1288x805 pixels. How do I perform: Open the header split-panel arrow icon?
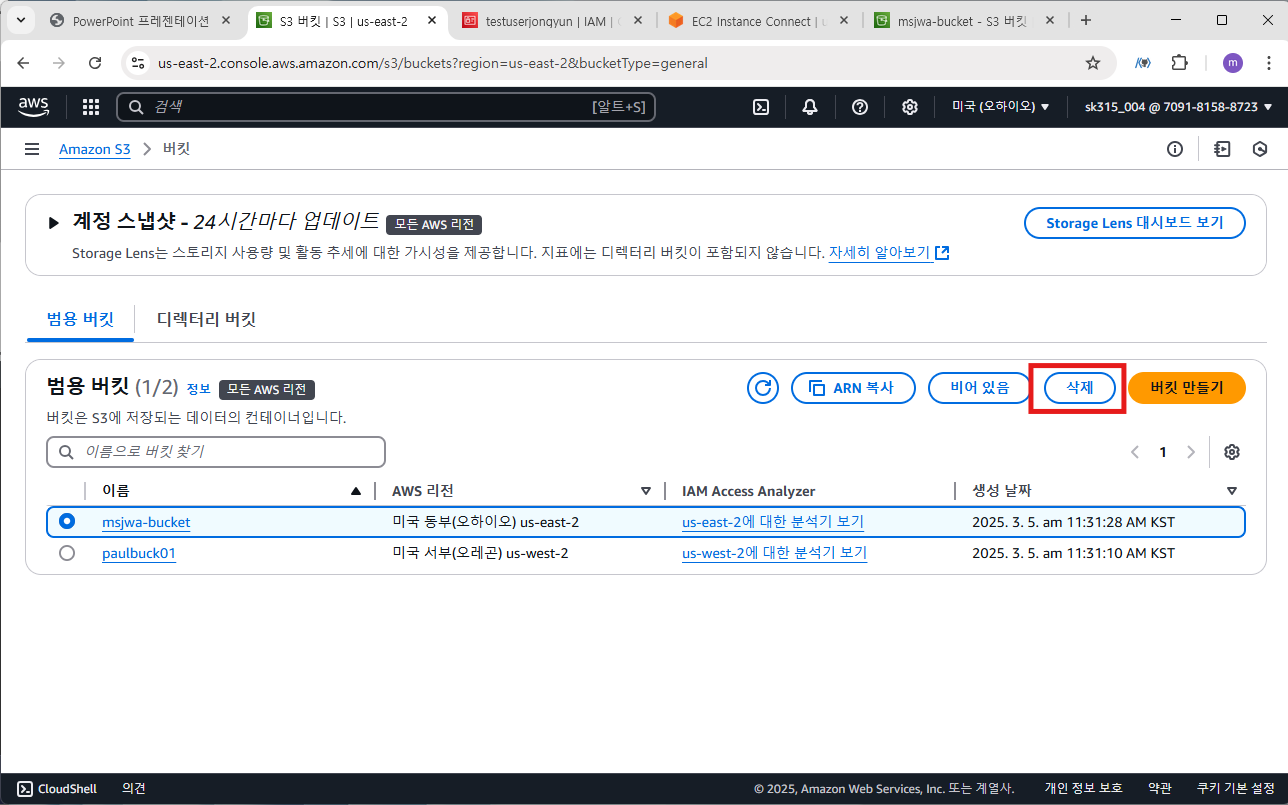tap(1222, 149)
